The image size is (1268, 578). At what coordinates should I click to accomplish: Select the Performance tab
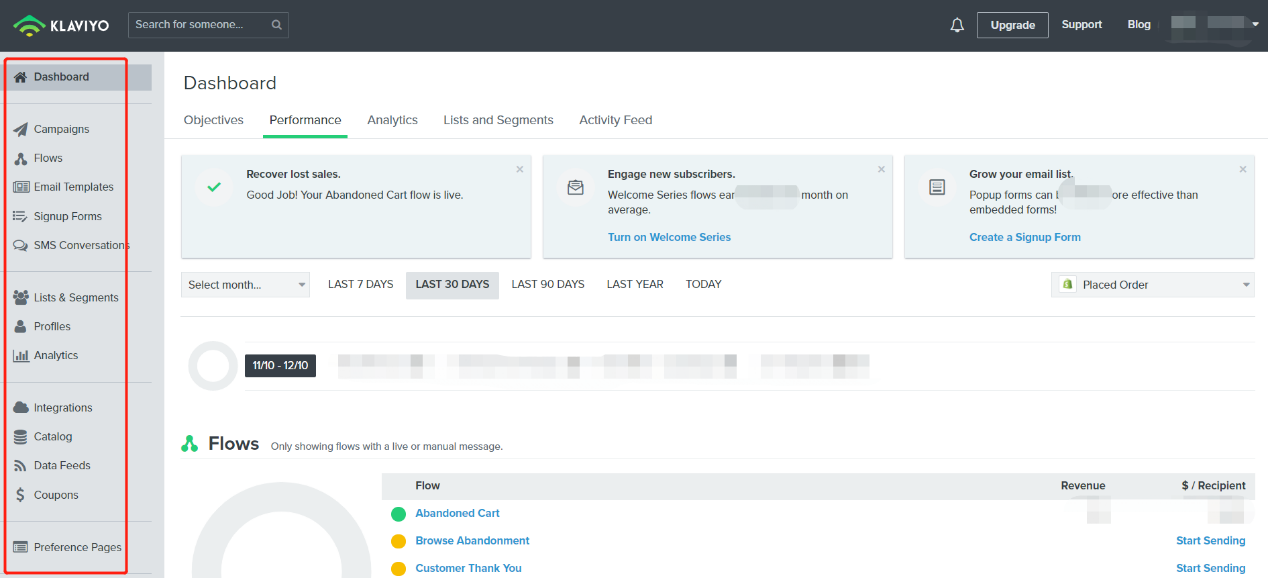point(305,120)
